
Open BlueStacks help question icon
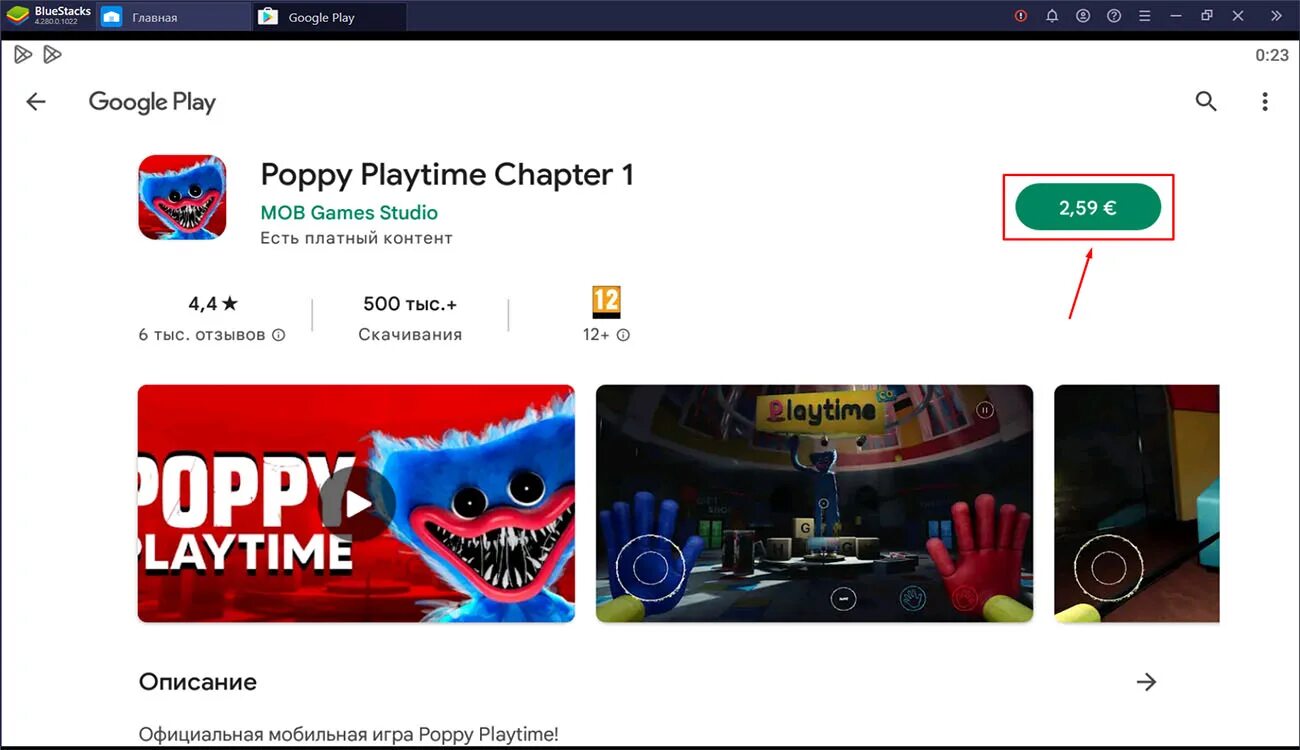tap(1114, 16)
